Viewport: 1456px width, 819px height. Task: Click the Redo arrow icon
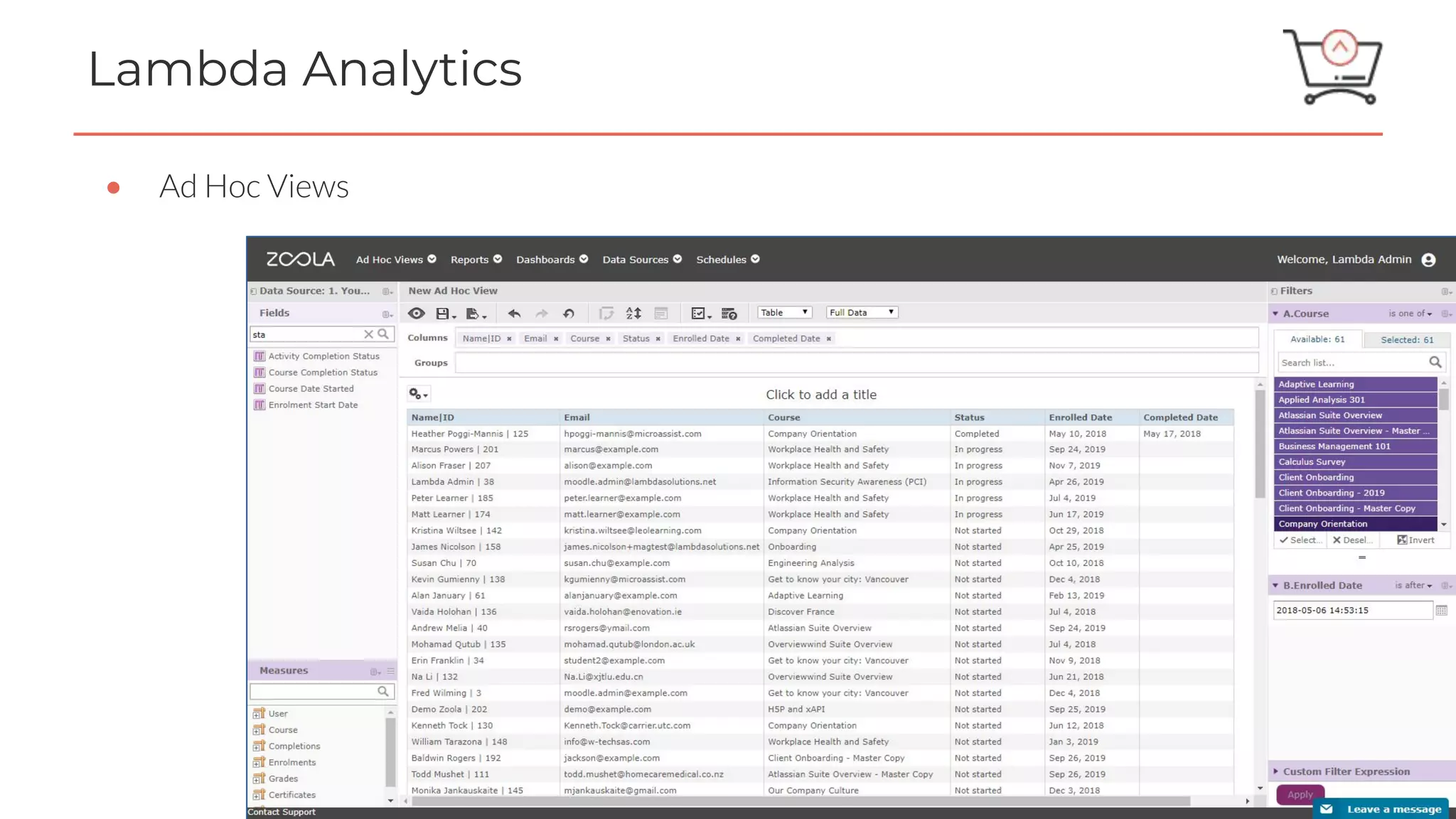[542, 314]
